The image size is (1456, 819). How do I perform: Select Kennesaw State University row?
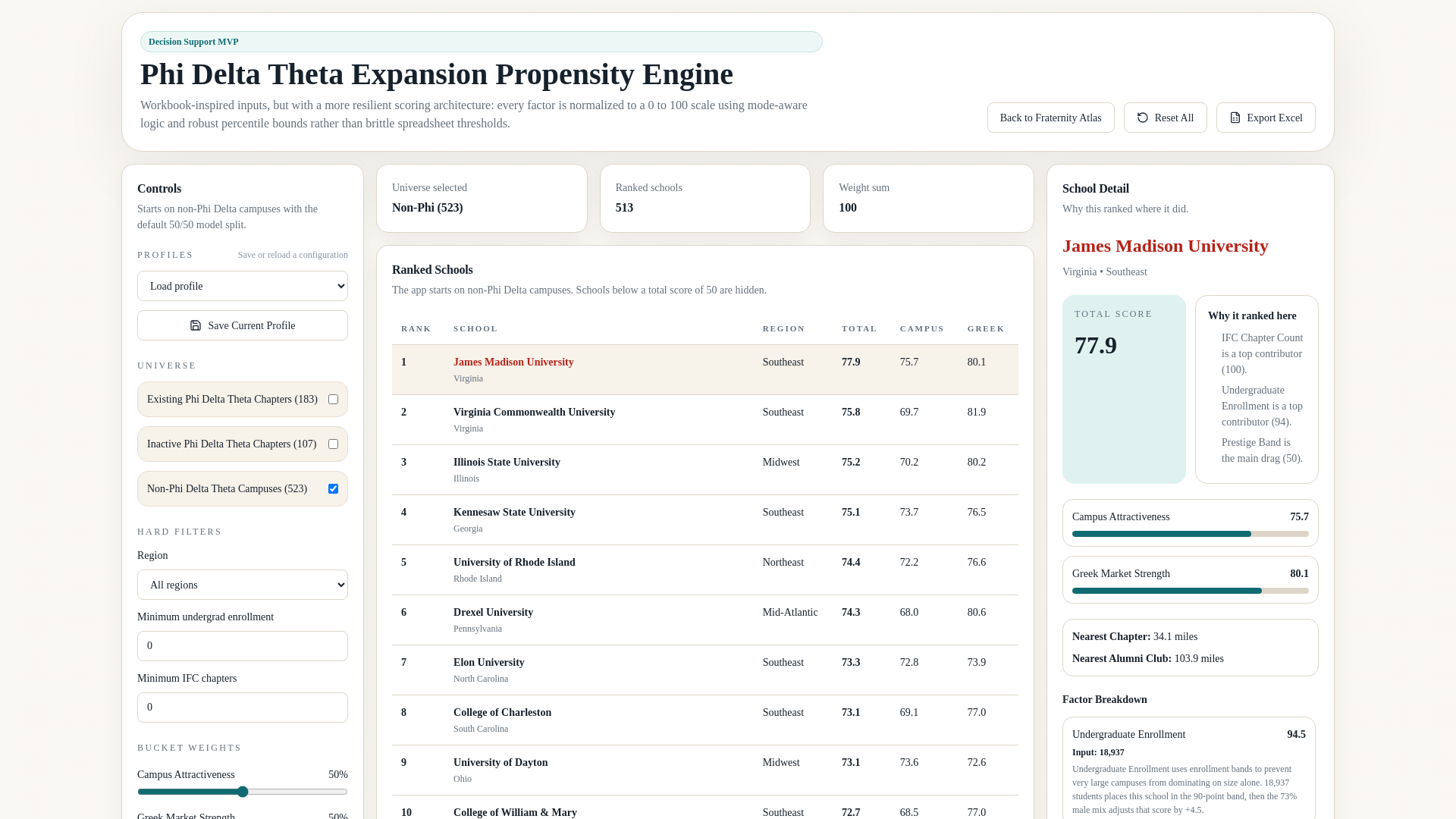(705, 520)
